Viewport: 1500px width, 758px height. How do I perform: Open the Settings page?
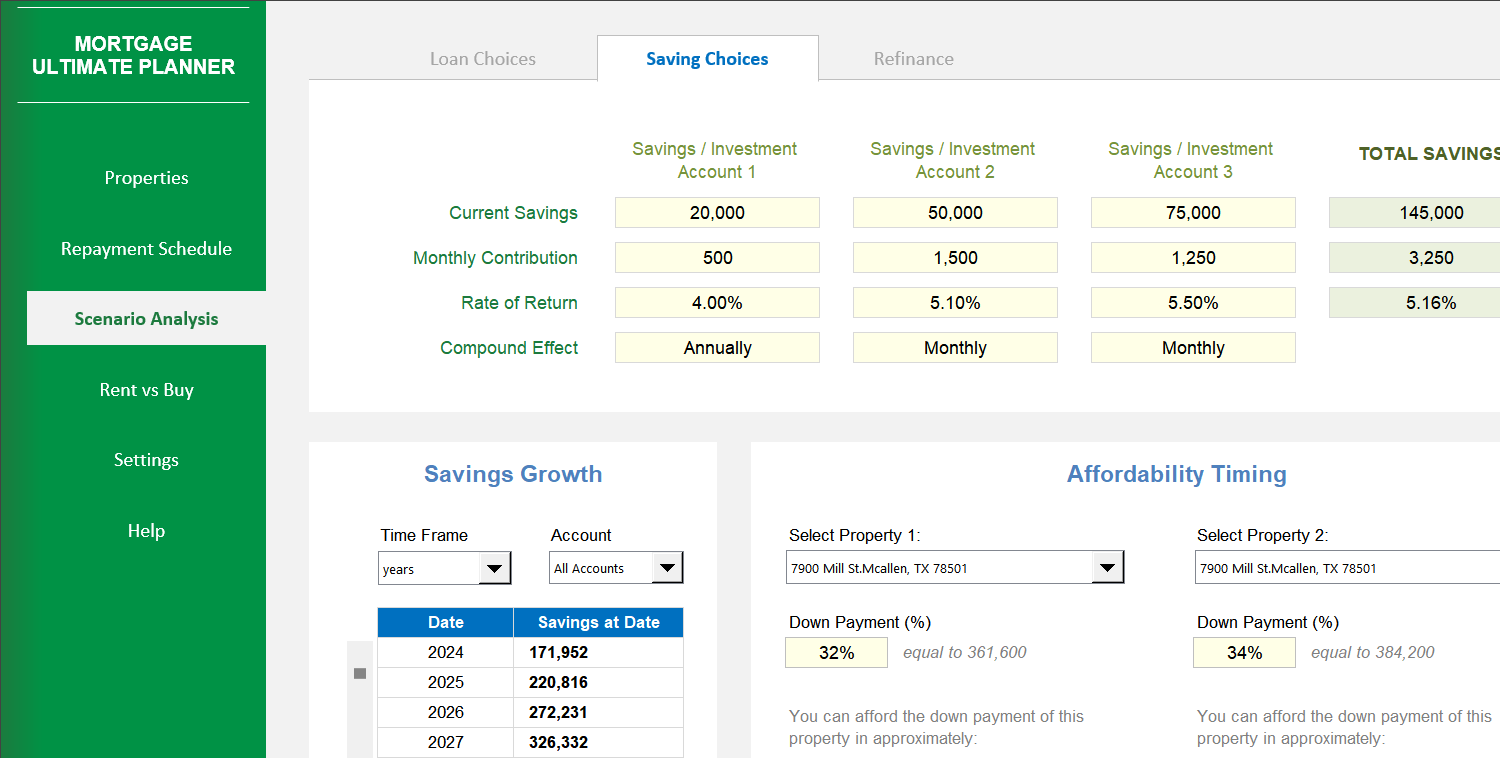pos(146,459)
